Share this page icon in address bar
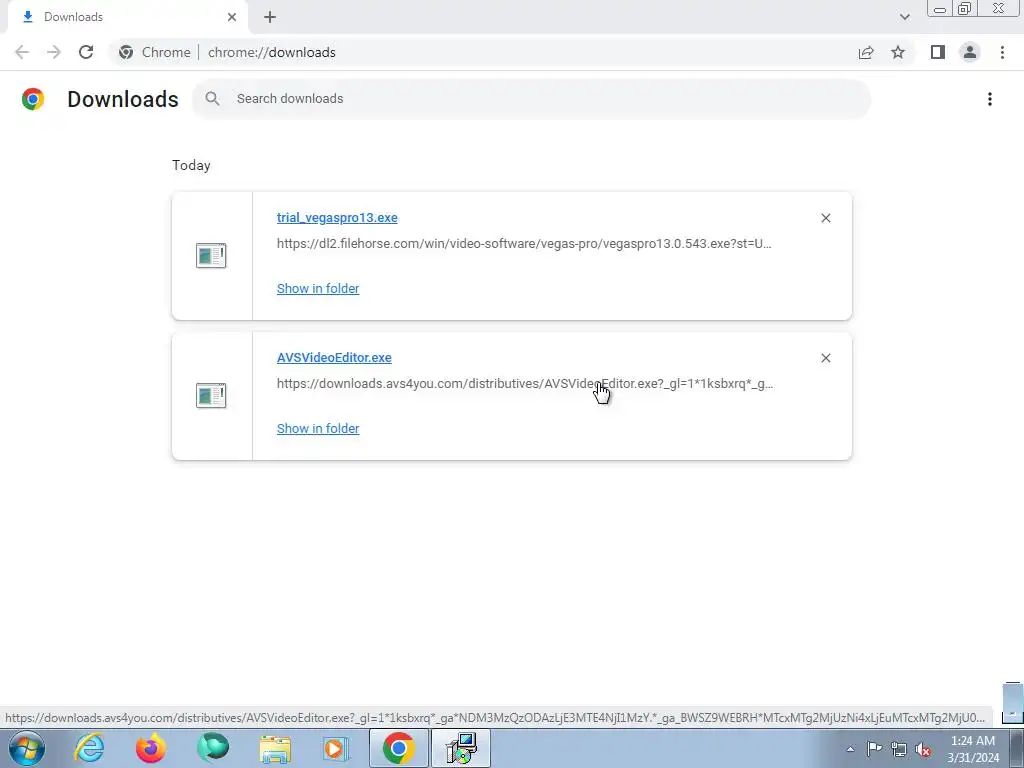This screenshot has width=1024, height=768. coord(866,52)
